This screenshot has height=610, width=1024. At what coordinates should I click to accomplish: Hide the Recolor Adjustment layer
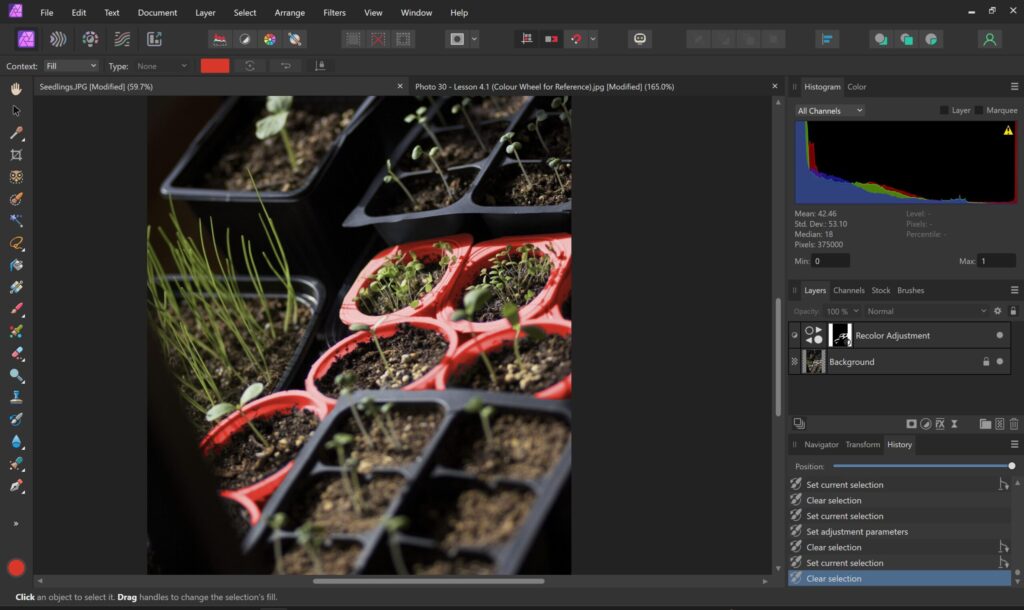pos(999,336)
